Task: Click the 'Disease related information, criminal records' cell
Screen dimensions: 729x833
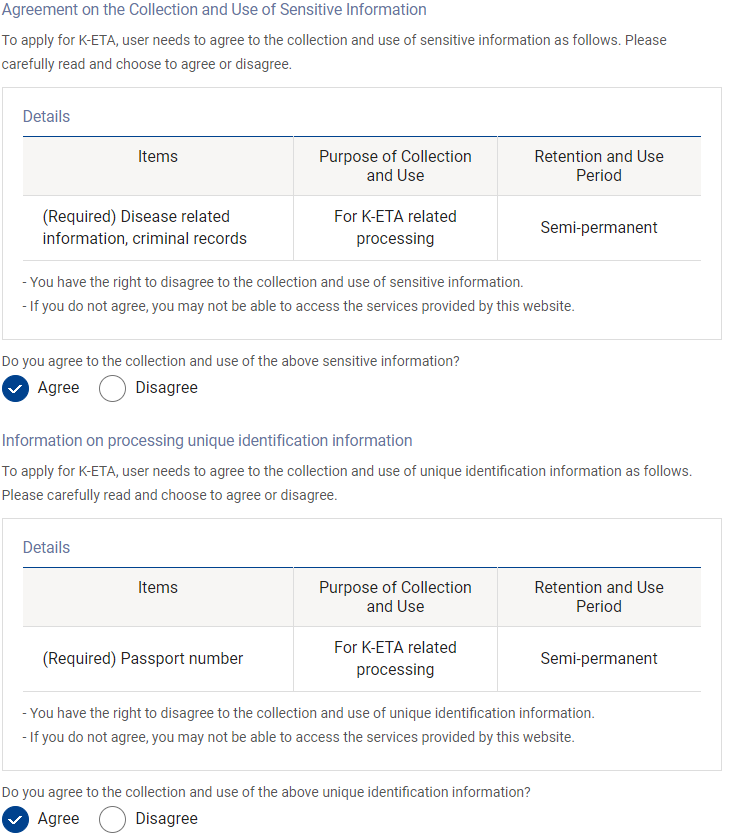Action: pos(144,228)
